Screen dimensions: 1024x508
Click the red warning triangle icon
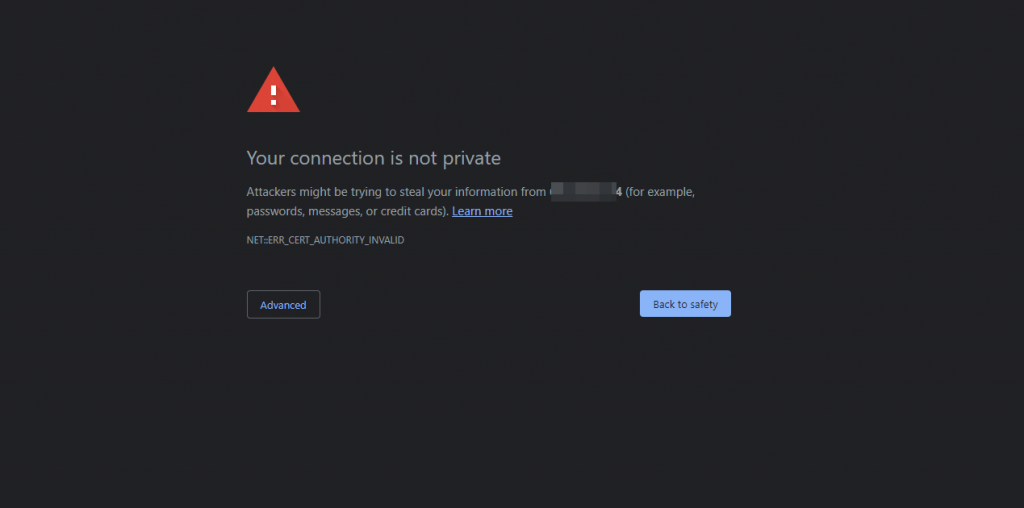coord(273,90)
